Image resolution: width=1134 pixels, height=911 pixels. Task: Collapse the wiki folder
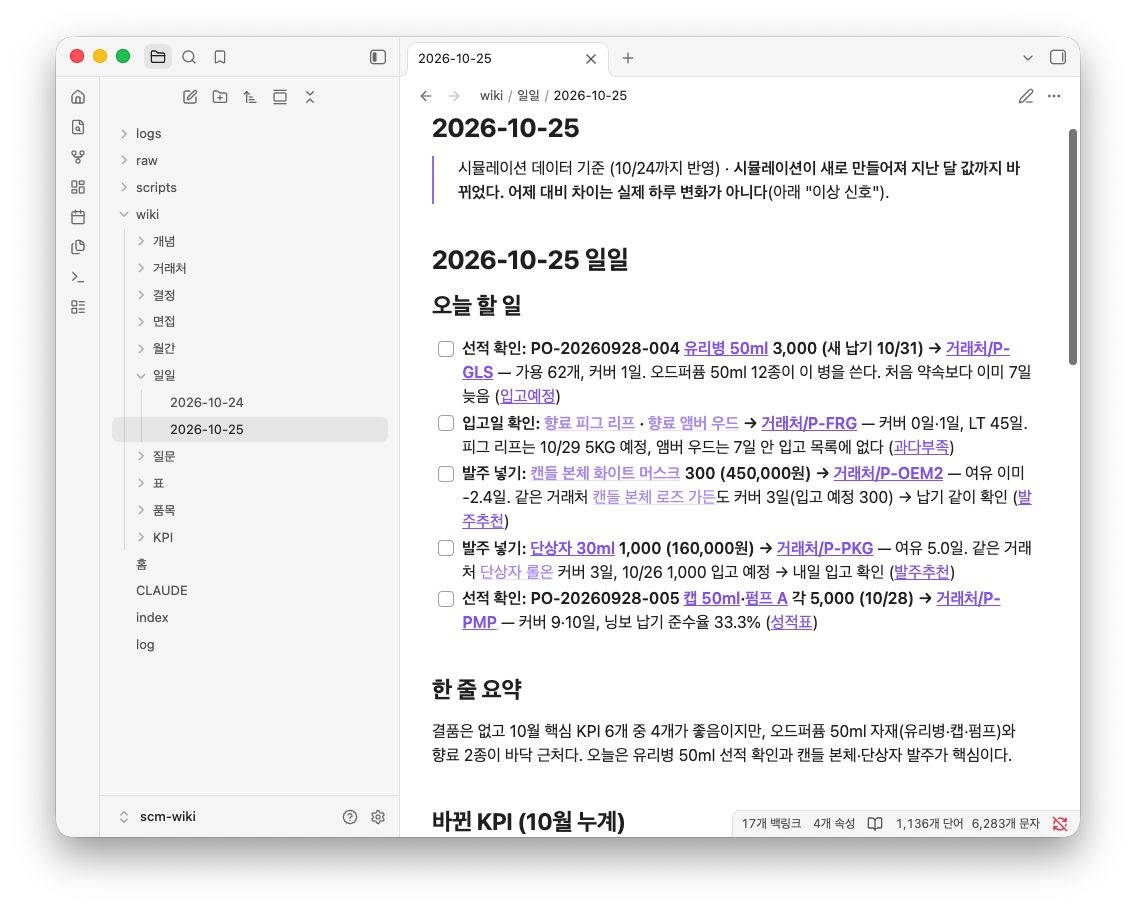tap(250, 215)
